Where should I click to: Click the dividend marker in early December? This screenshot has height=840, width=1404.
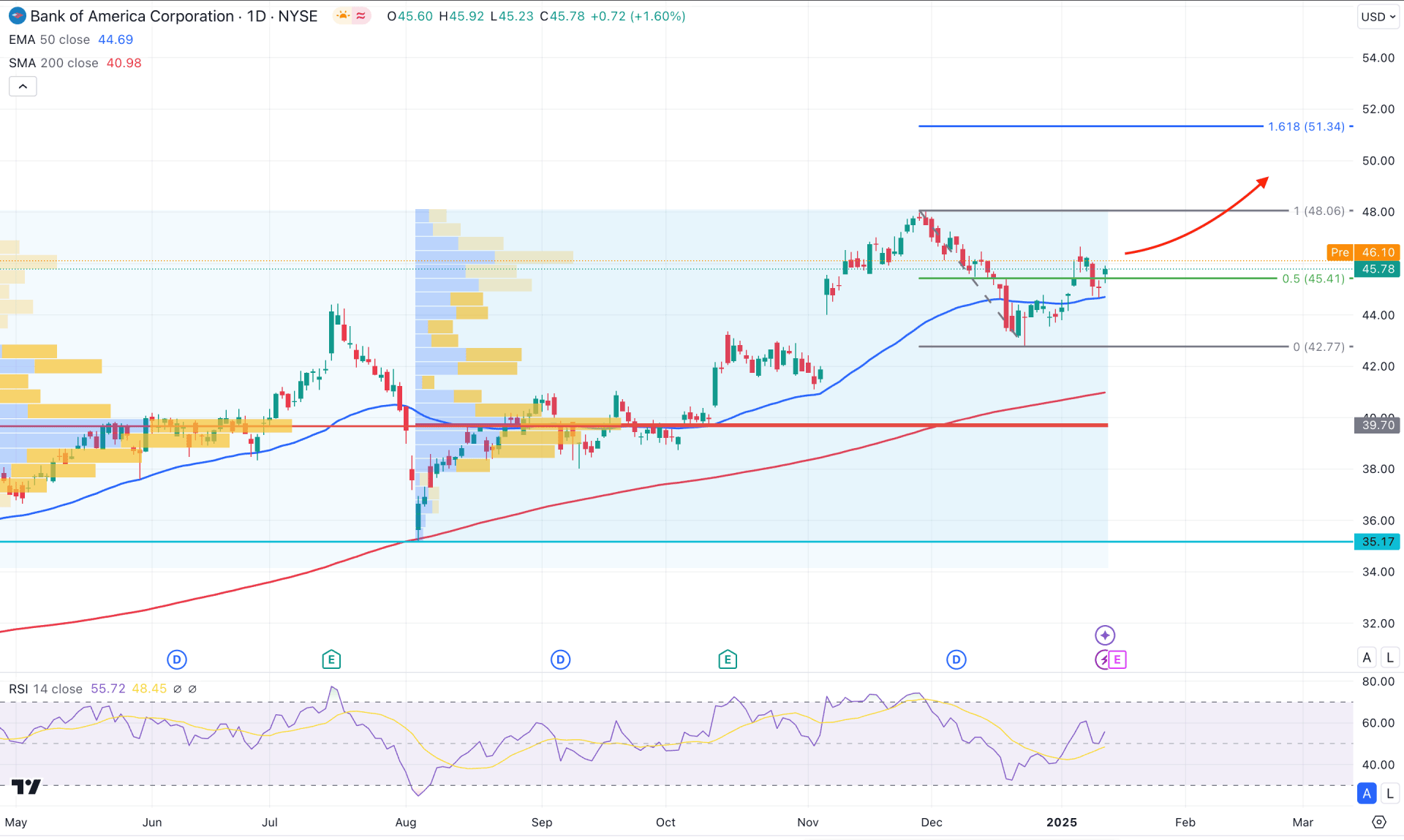pyautogui.click(x=956, y=659)
